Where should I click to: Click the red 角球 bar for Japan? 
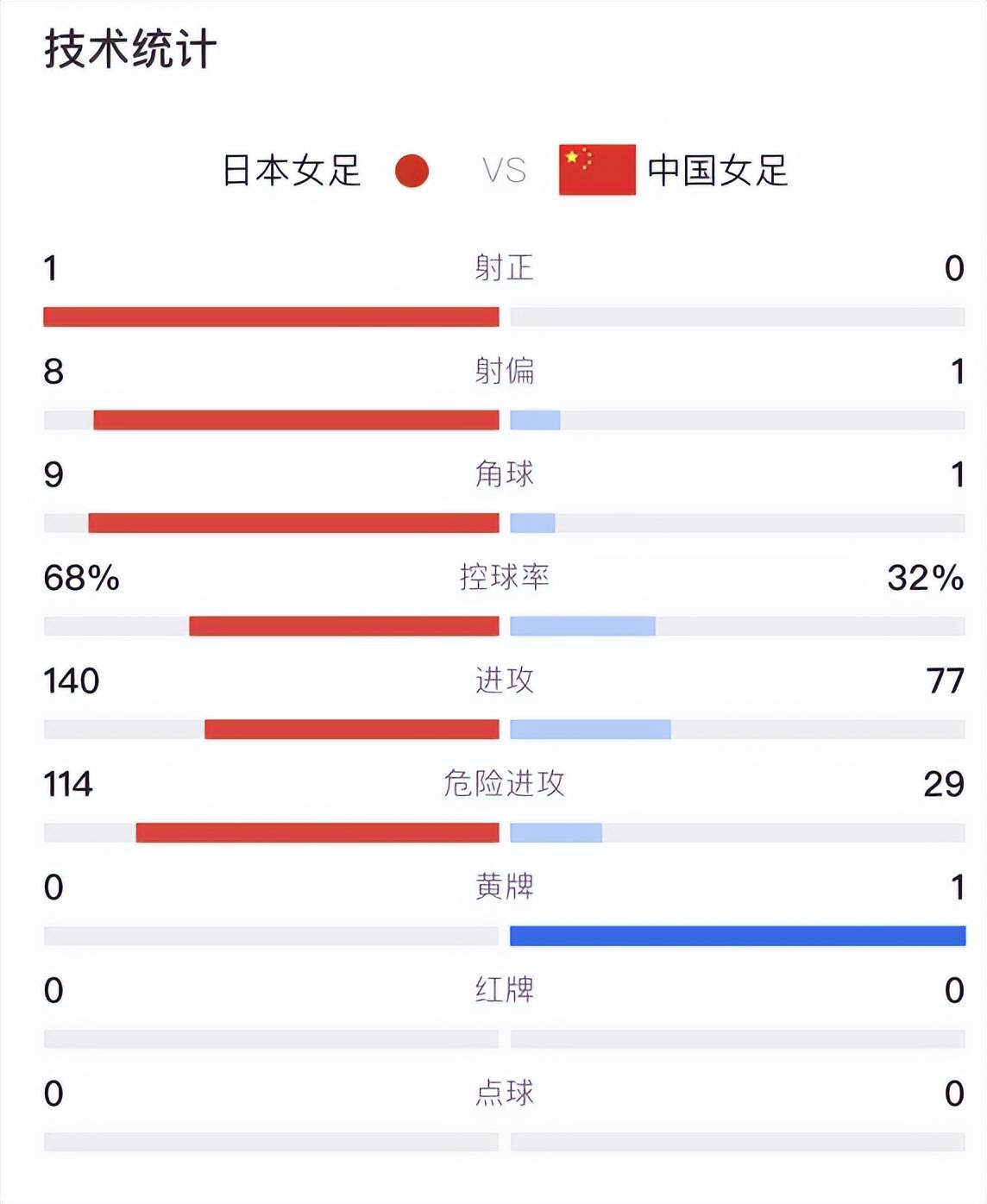click(293, 523)
